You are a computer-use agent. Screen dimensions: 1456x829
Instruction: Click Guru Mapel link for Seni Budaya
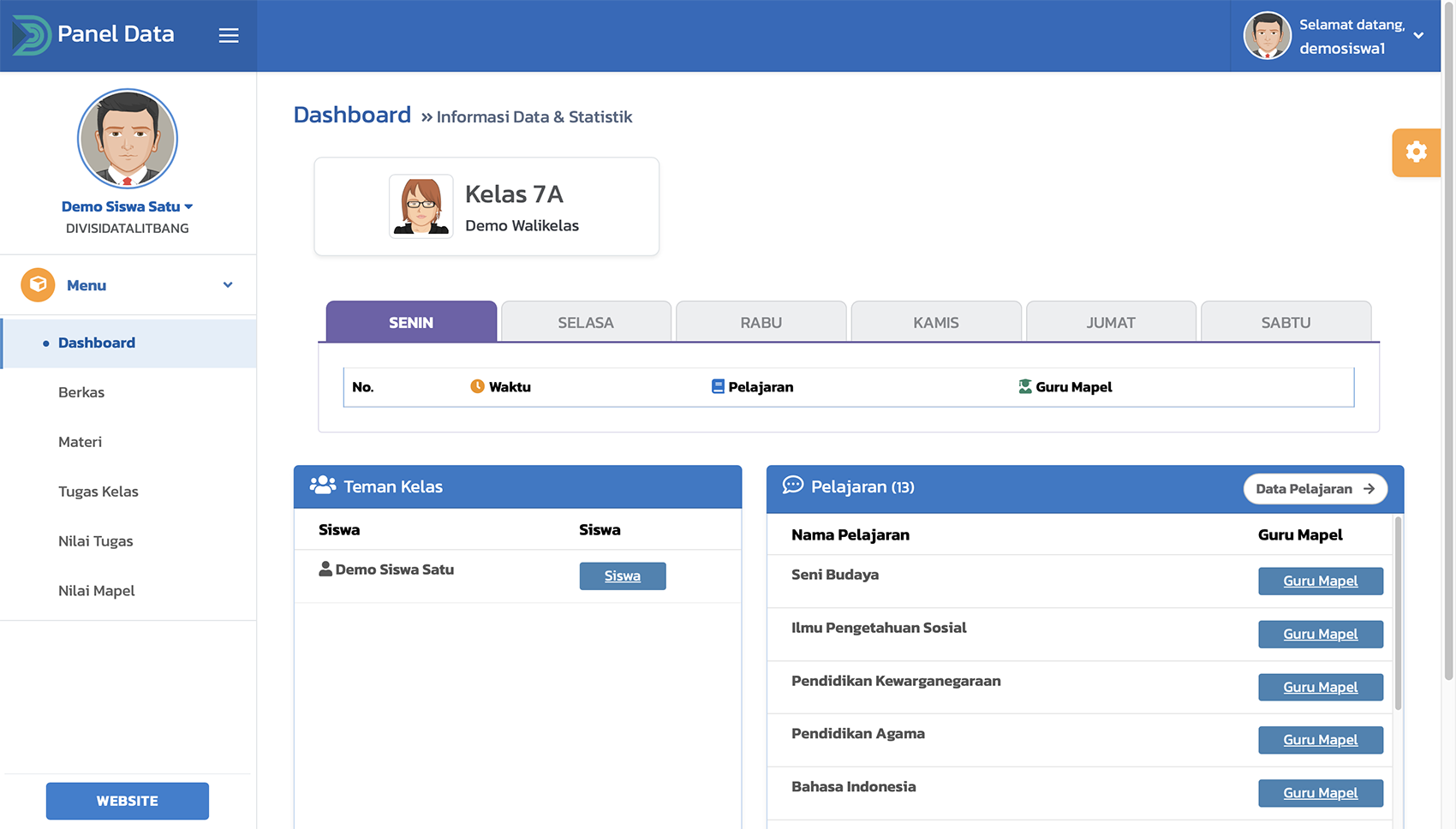(1320, 581)
